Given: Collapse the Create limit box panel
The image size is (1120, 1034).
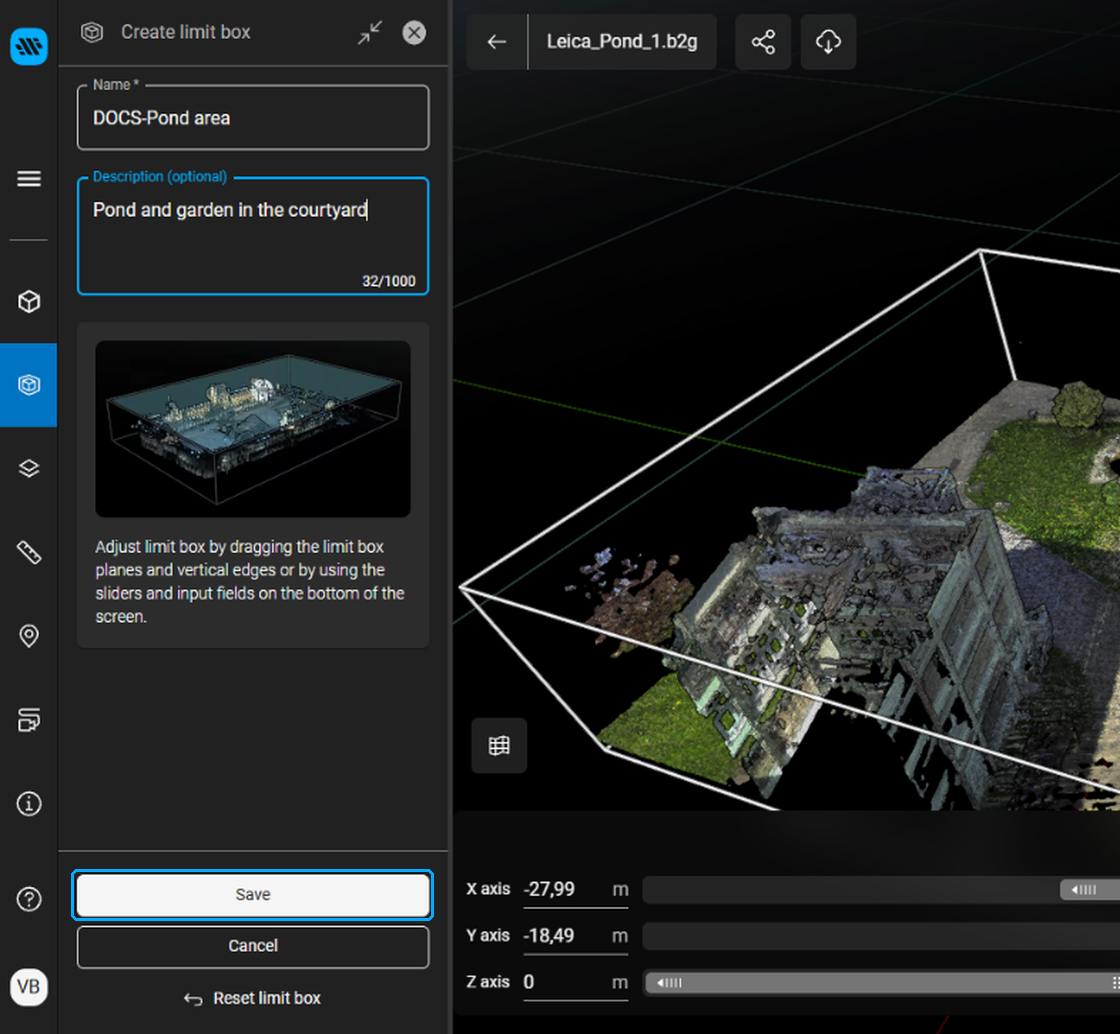Looking at the screenshot, I should point(370,32).
